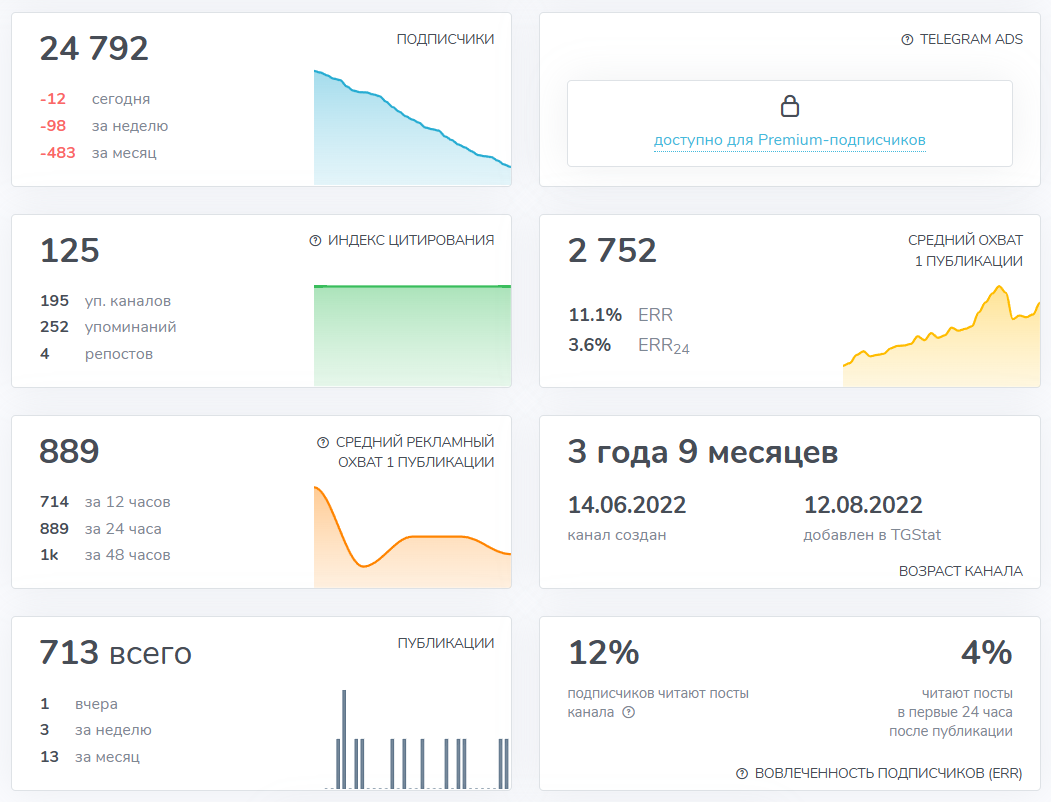Select the 713 всего publications total
Screen dimensions: 1051x802
coord(115,653)
